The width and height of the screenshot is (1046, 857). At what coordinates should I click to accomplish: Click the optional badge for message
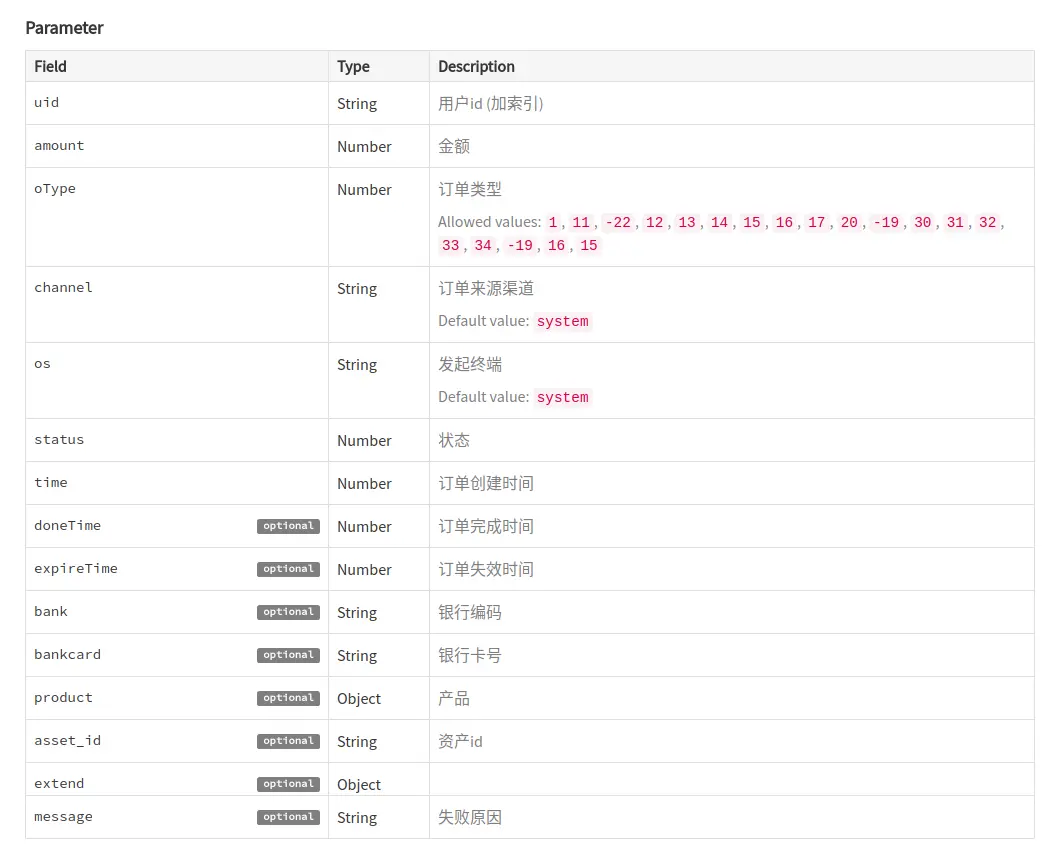pos(288,817)
